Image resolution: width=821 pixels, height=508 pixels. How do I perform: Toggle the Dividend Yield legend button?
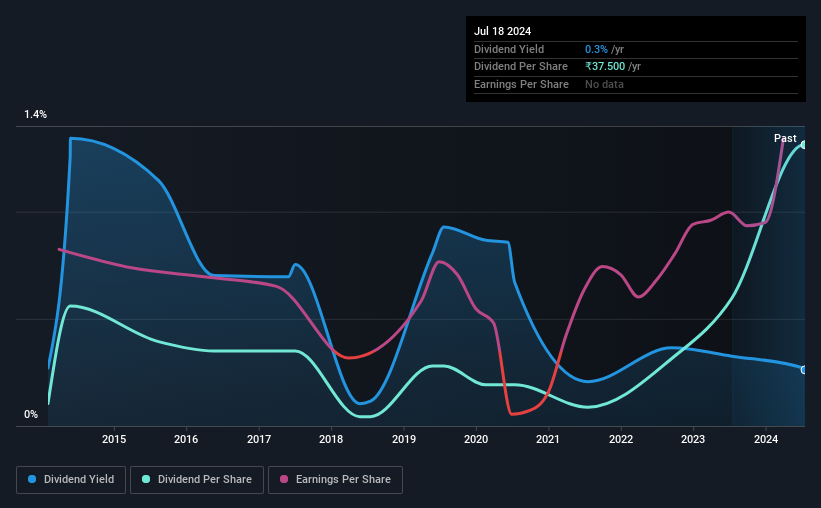(x=71, y=480)
